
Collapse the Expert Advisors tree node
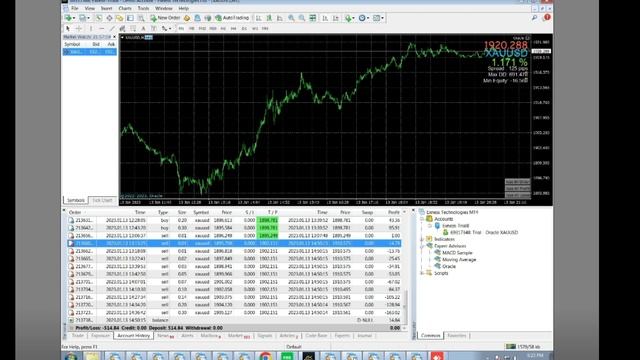point(422,246)
